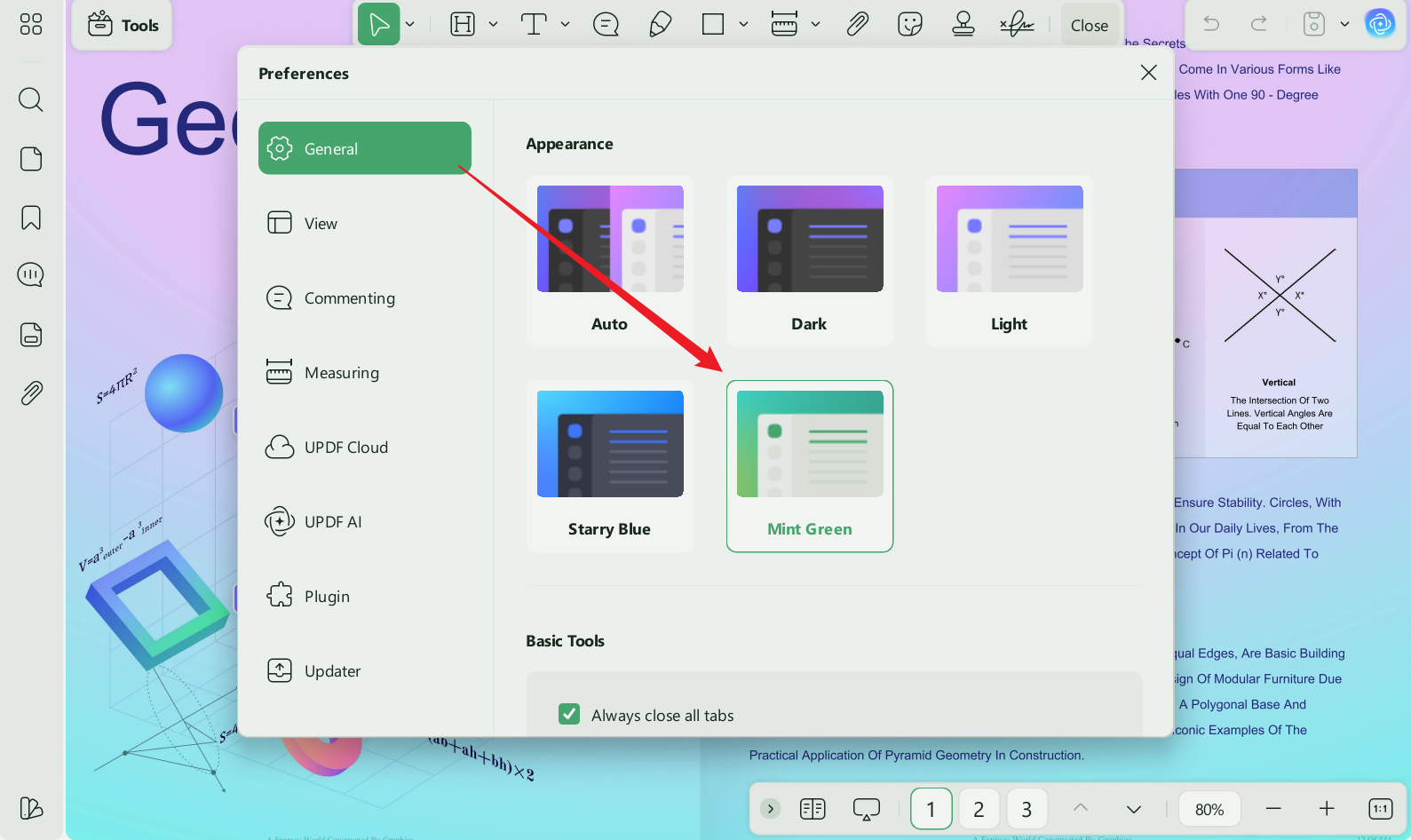The image size is (1411, 840).
Task: Click the 80% zoom level field
Action: (1209, 809)
